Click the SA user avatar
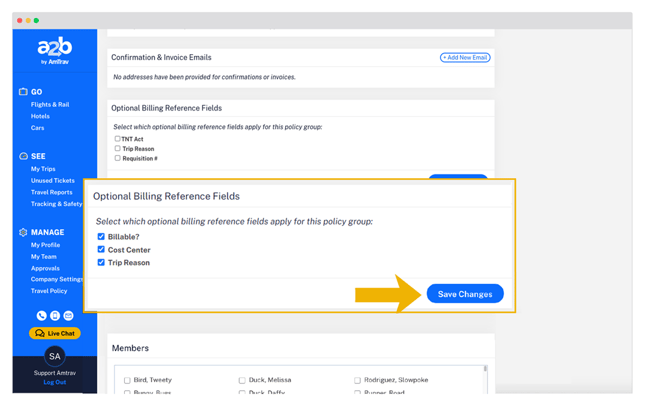Screen dimensions: 645x406 (54, 356)
